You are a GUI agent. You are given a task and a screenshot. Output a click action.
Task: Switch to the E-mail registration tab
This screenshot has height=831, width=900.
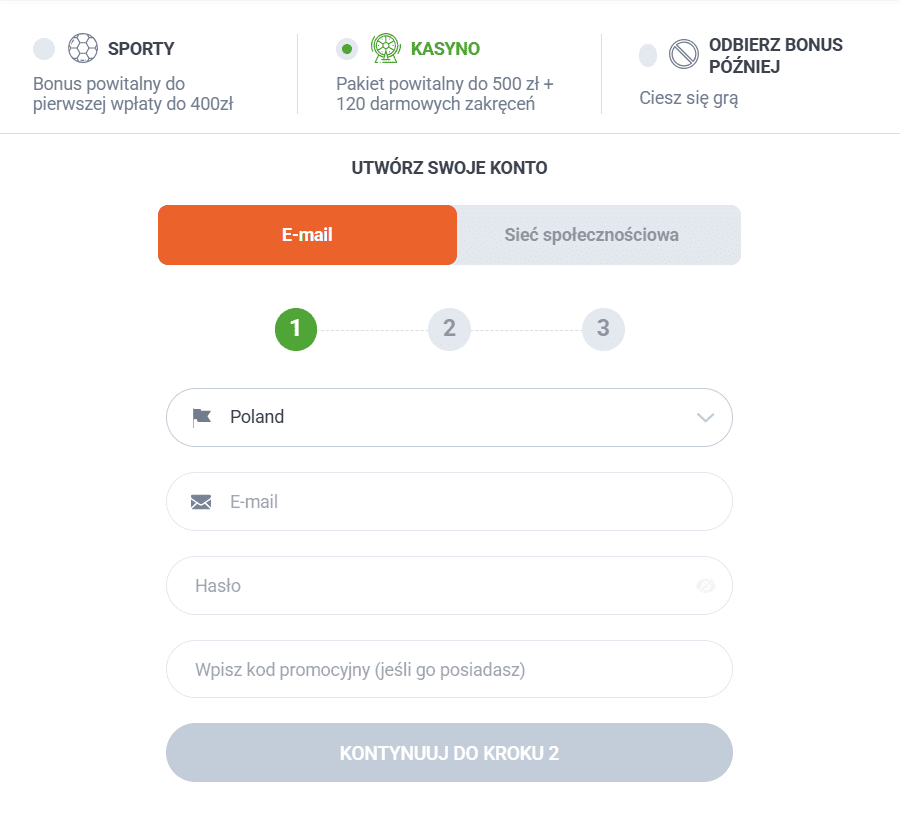[x=307, y=235]
